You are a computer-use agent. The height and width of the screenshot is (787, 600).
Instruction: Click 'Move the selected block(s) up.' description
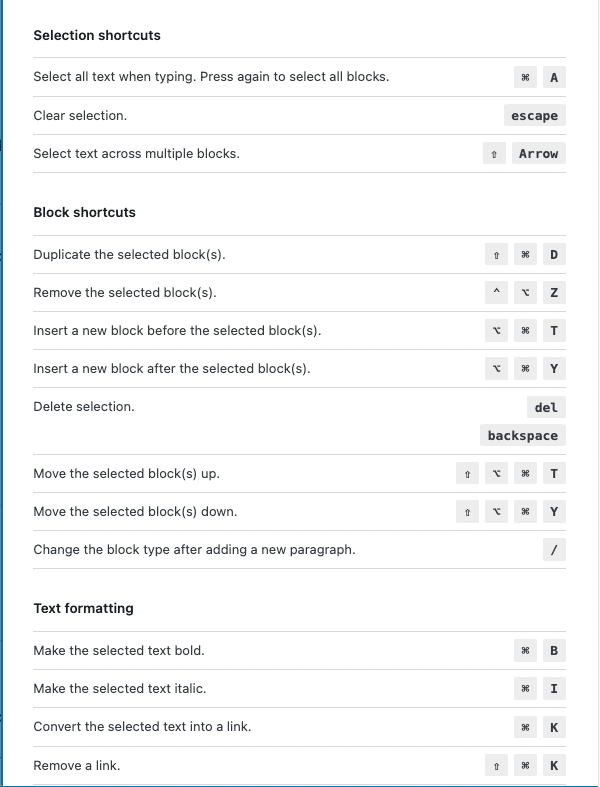[127, 474]
